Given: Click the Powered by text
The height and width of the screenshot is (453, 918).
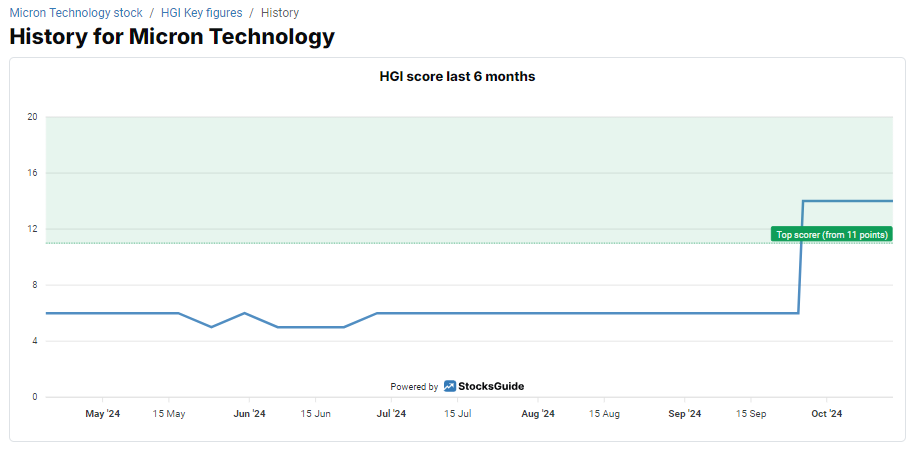Looking at the screenshot, I should [x=414, y=387].
